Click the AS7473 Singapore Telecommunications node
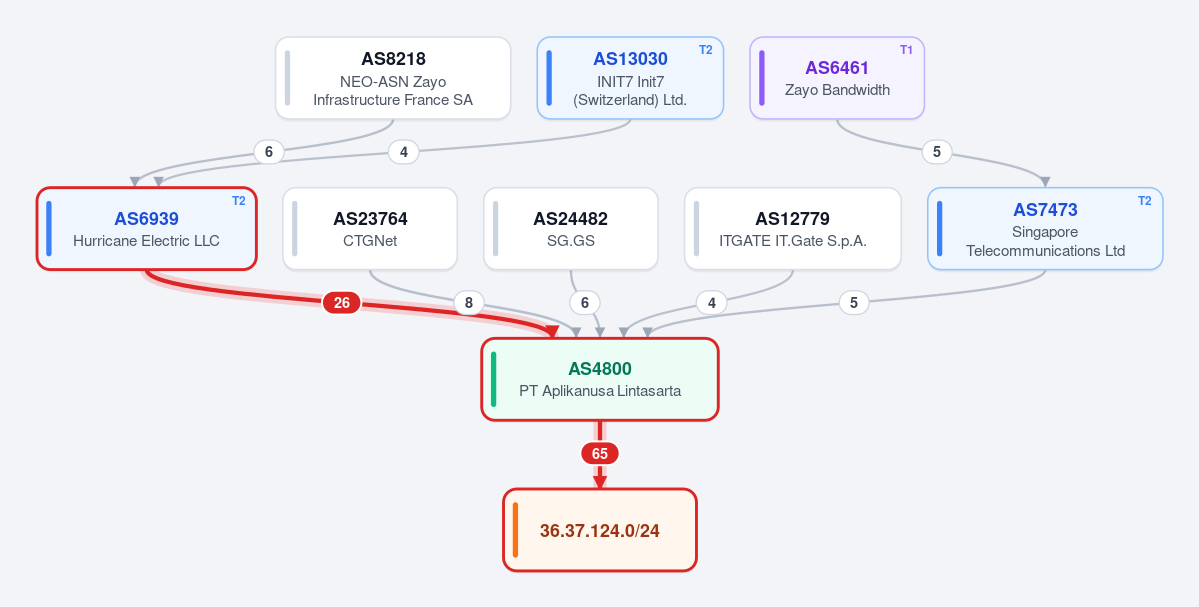The height and width of the screenshot is (607, 1199). [x=1045, y=229]
